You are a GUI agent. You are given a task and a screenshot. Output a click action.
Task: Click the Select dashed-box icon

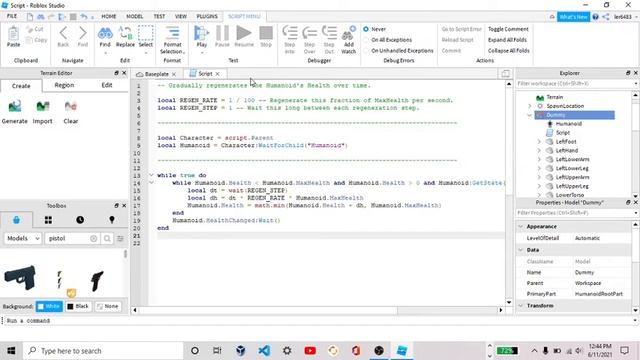tap(146, 33)
